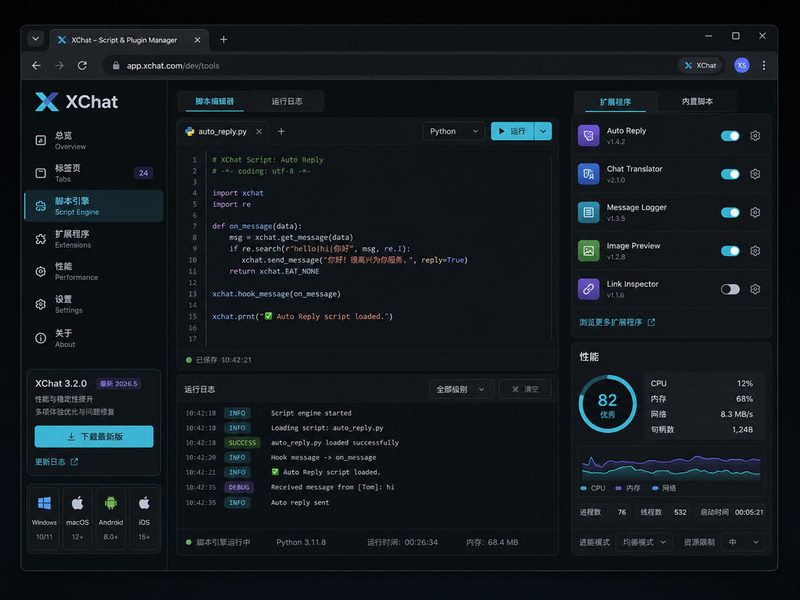
Task: Open the 全部级别 log level dropdown
Action: [x=461, y=389]
